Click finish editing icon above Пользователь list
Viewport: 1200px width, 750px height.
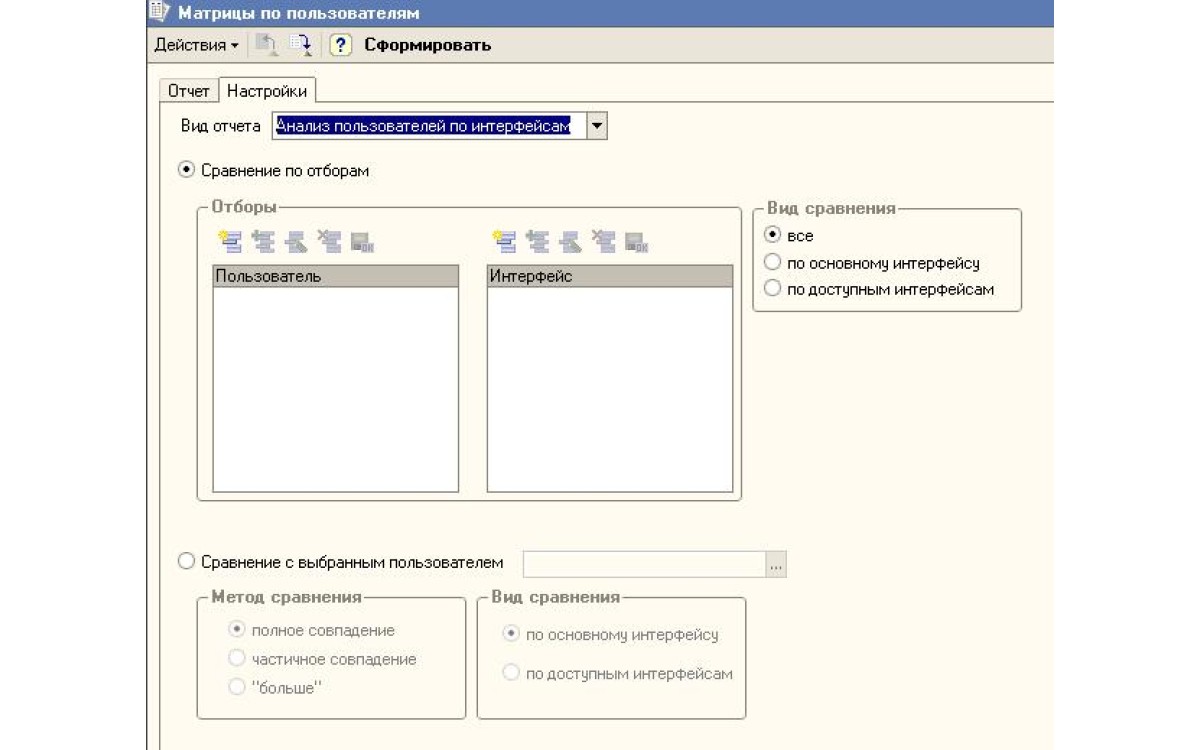pos(362,241)
